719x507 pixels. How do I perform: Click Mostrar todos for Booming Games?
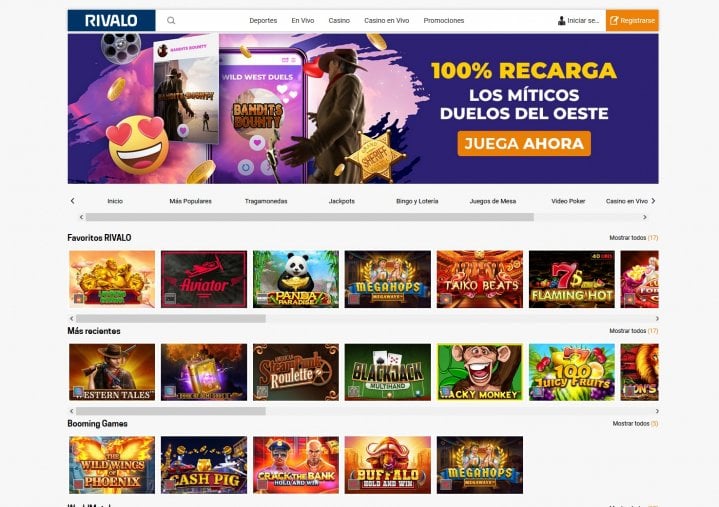(x=635, y=424)
